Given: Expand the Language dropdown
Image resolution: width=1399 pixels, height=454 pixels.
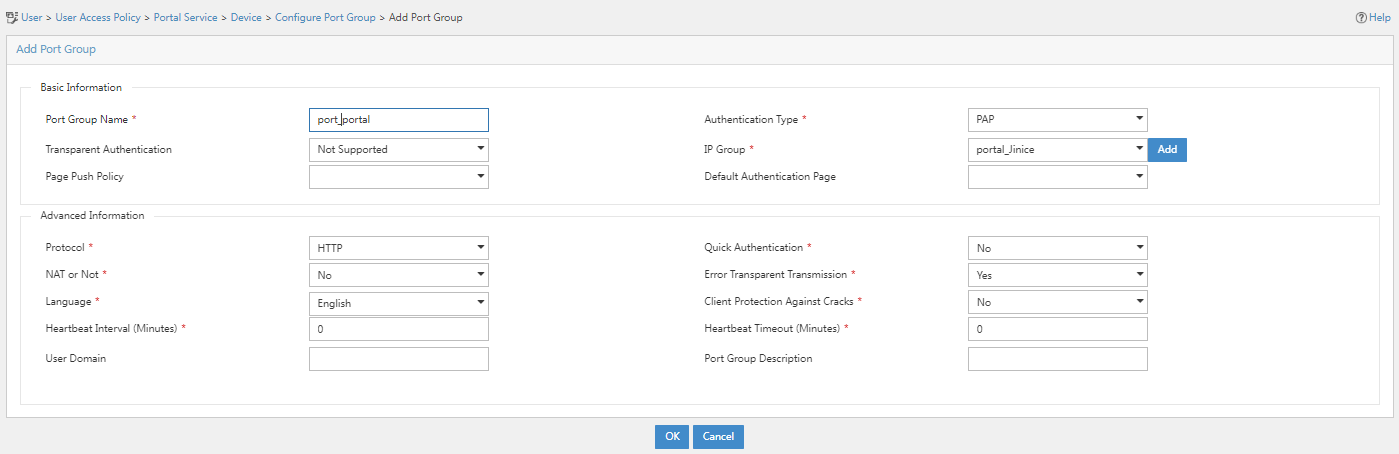Looking at the screenshot, I should (x=399, y=303).
